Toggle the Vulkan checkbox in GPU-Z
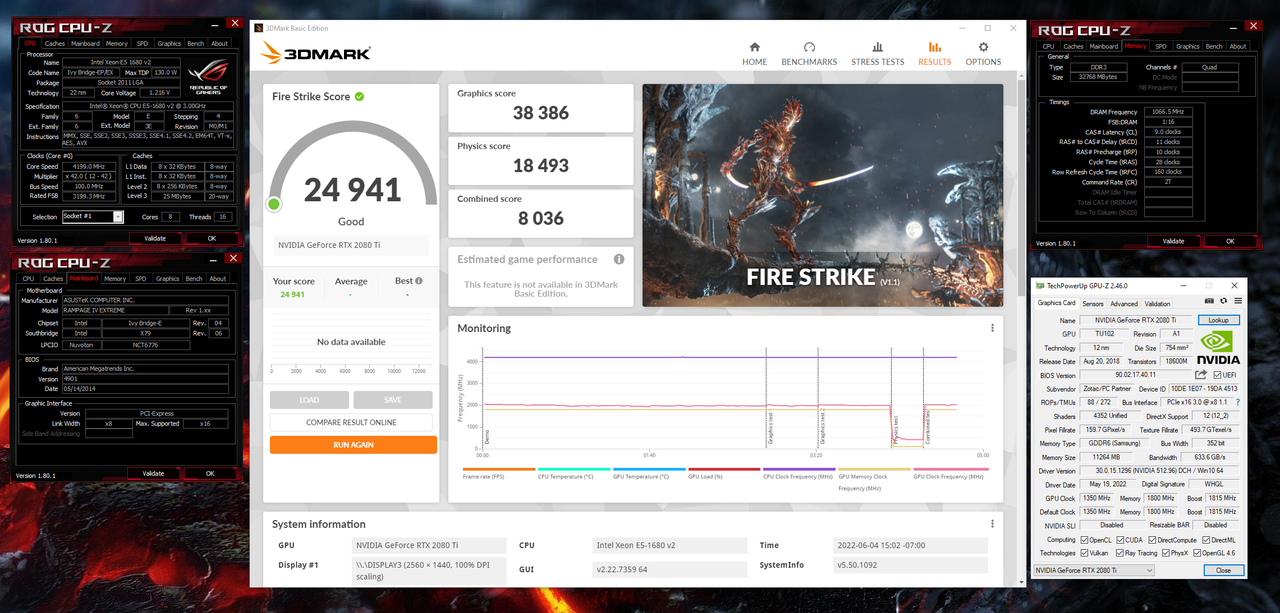 [x=1086, y=552]
